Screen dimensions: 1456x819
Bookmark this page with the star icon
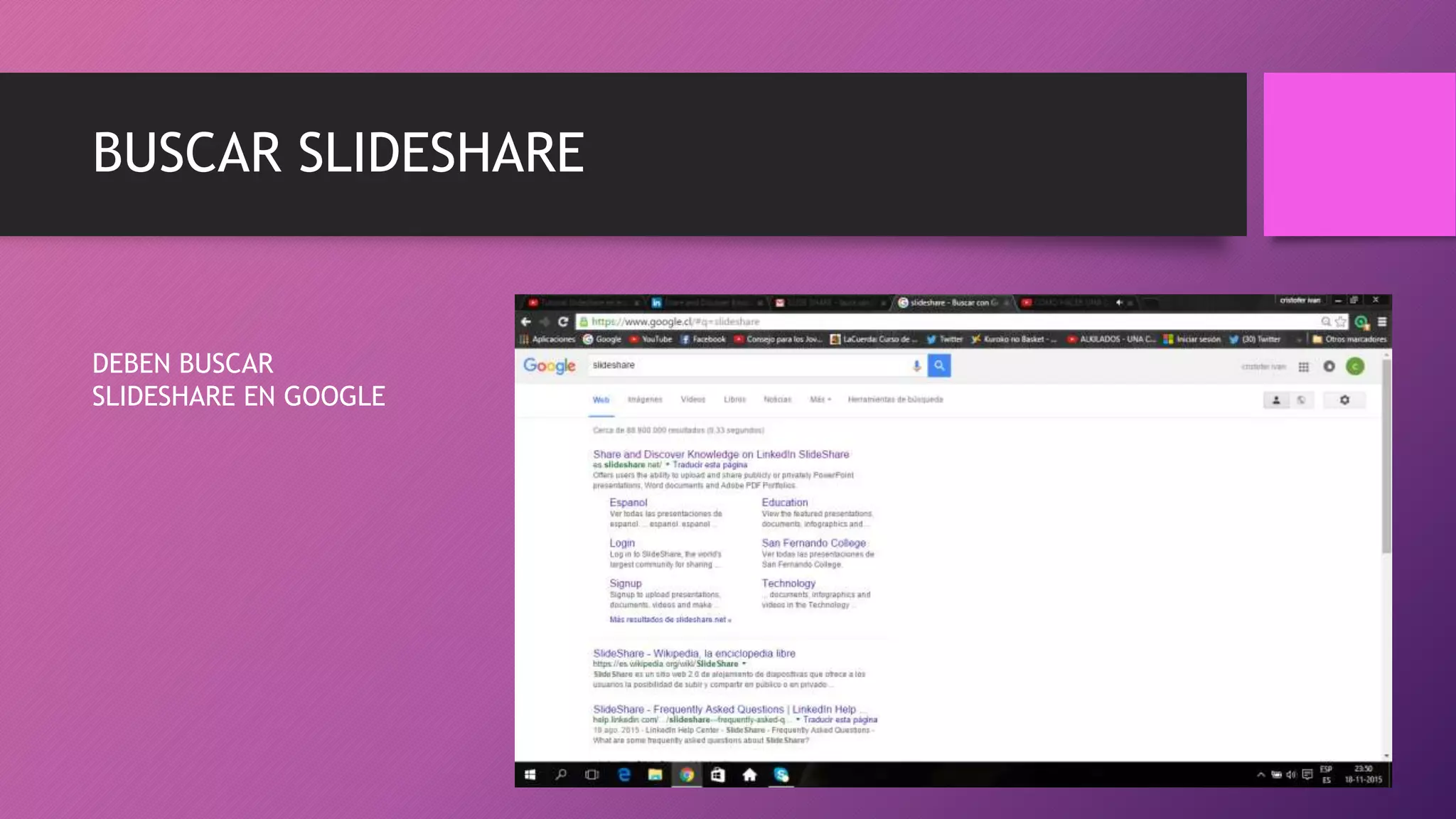pos(1341,321)
